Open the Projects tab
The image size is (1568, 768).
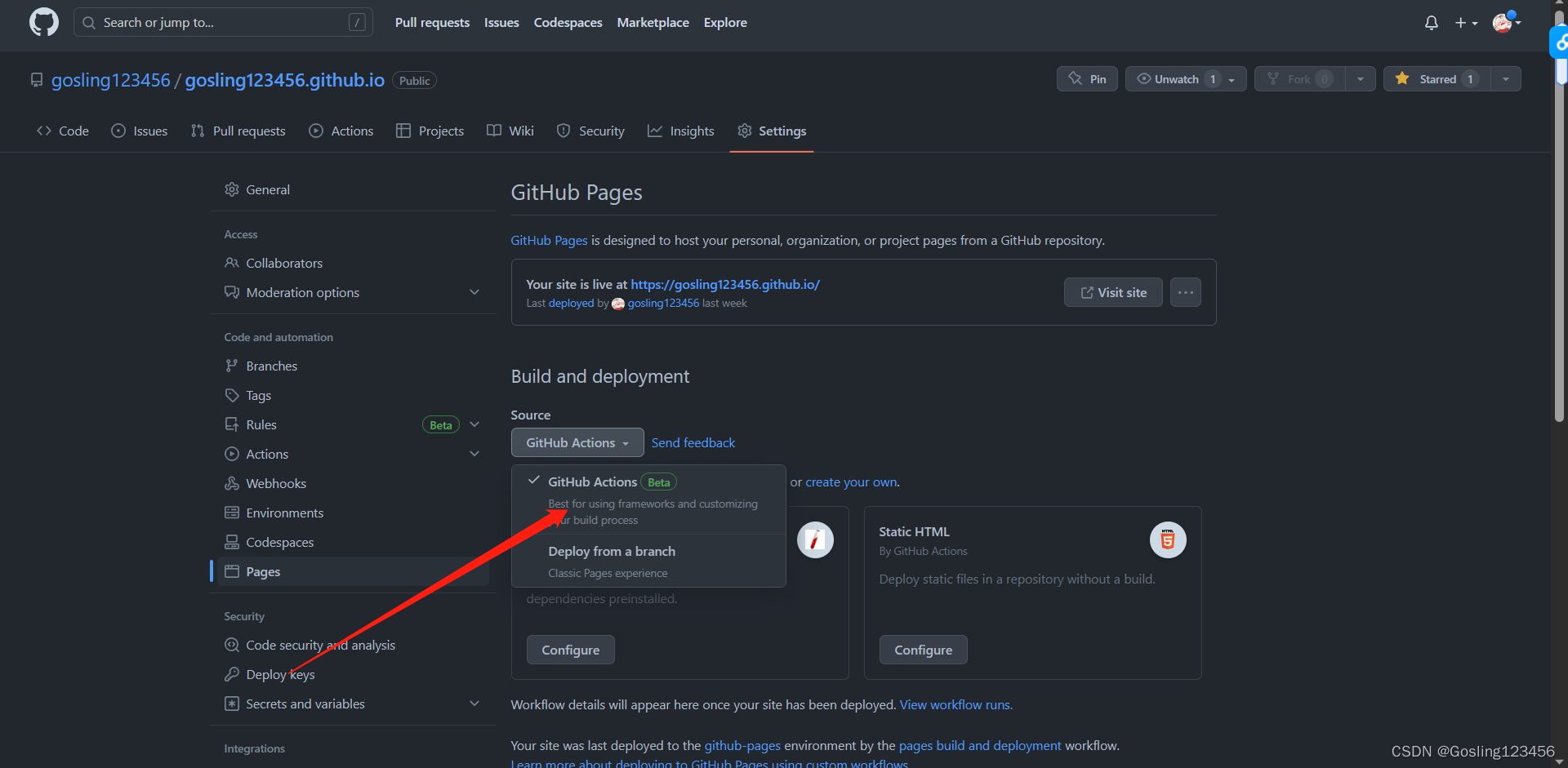[x=430, y=131]
